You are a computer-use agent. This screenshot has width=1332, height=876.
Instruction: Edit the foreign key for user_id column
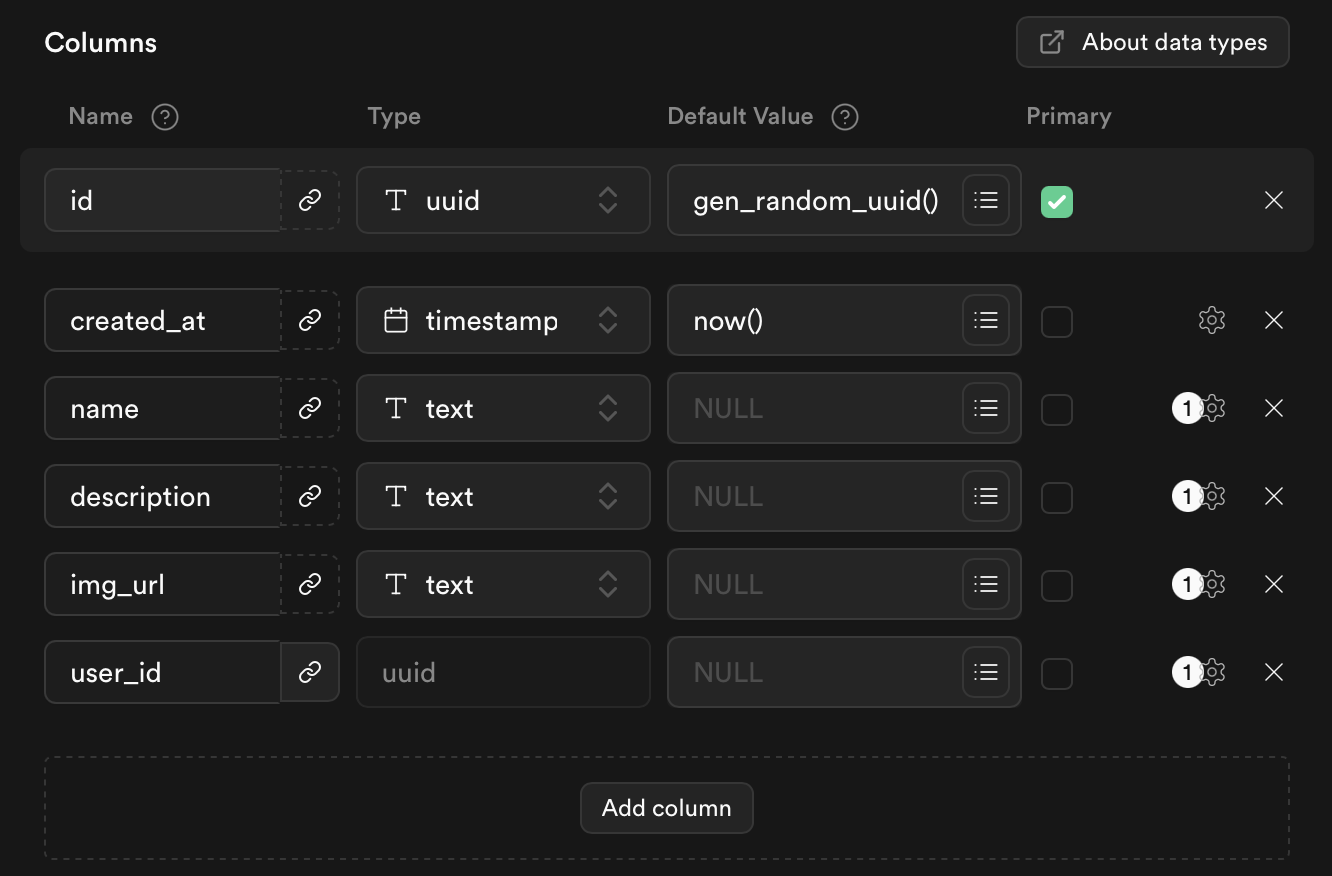point(310,672)
